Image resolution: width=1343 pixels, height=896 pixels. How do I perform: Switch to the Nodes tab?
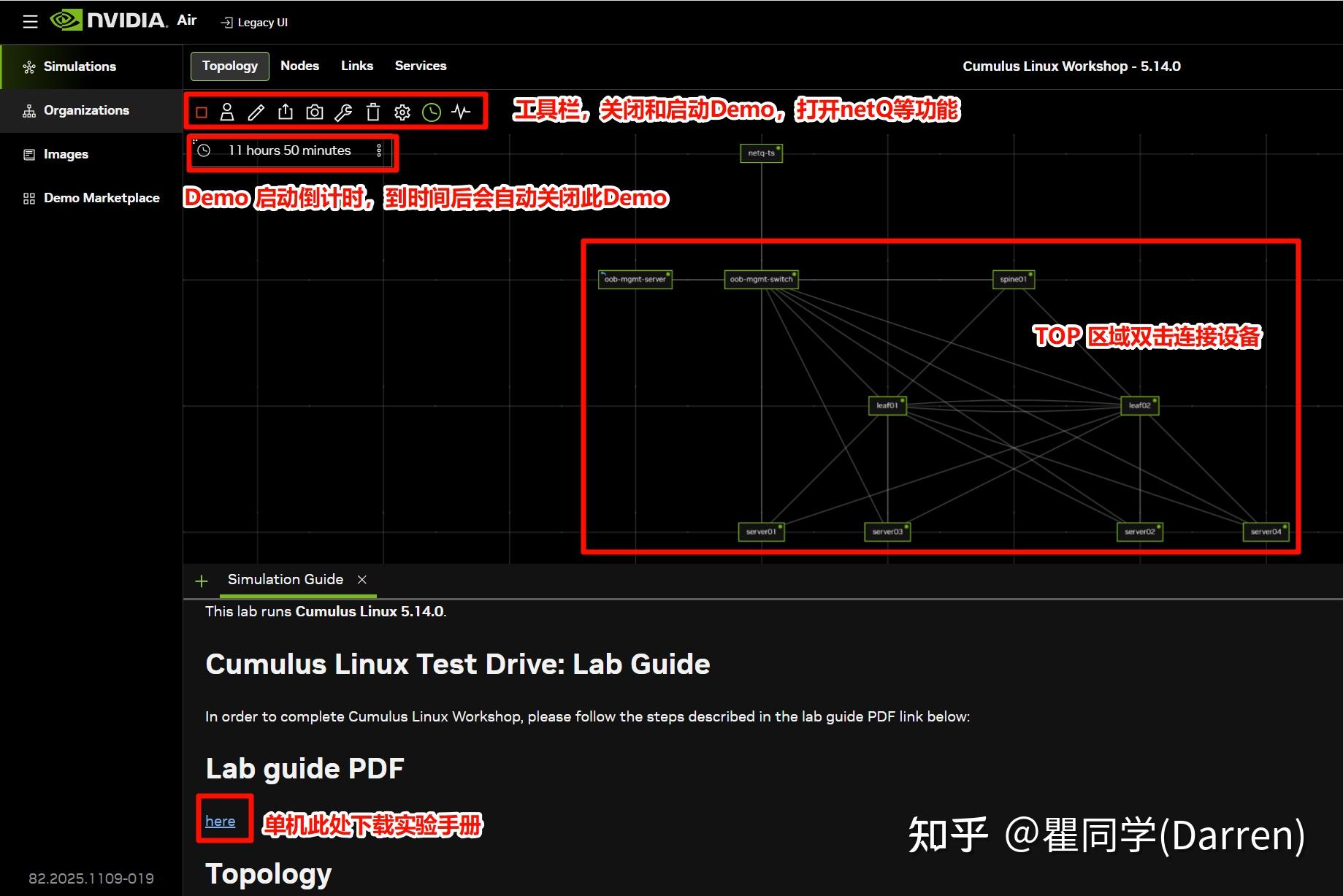(x=299, y=66)
